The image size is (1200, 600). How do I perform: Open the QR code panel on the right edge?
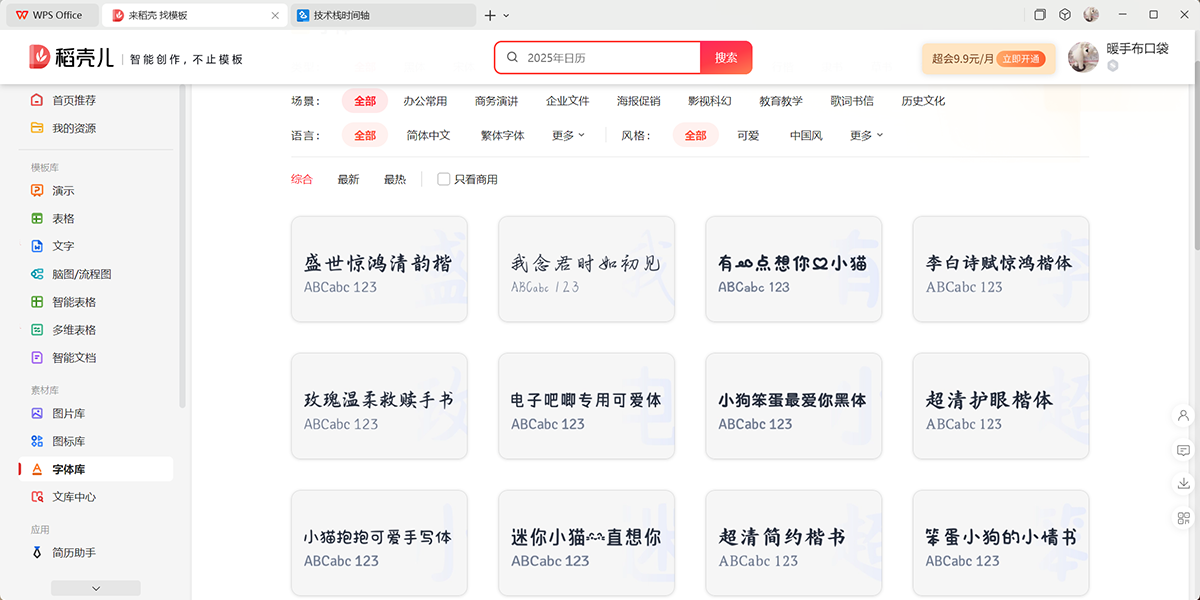point(1181,519)
